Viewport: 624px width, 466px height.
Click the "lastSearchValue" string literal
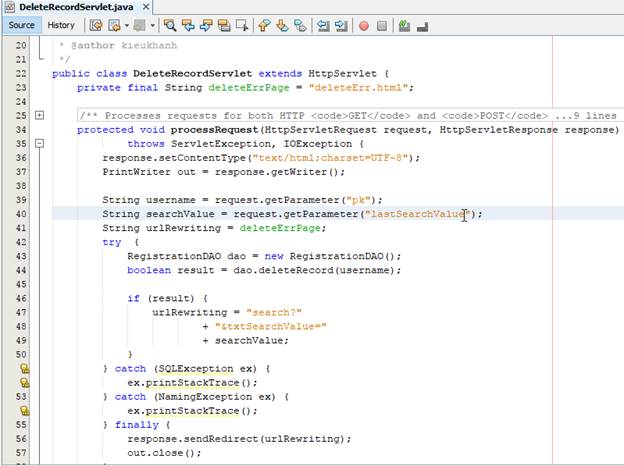pyautogui.click(x=417, y=214)
